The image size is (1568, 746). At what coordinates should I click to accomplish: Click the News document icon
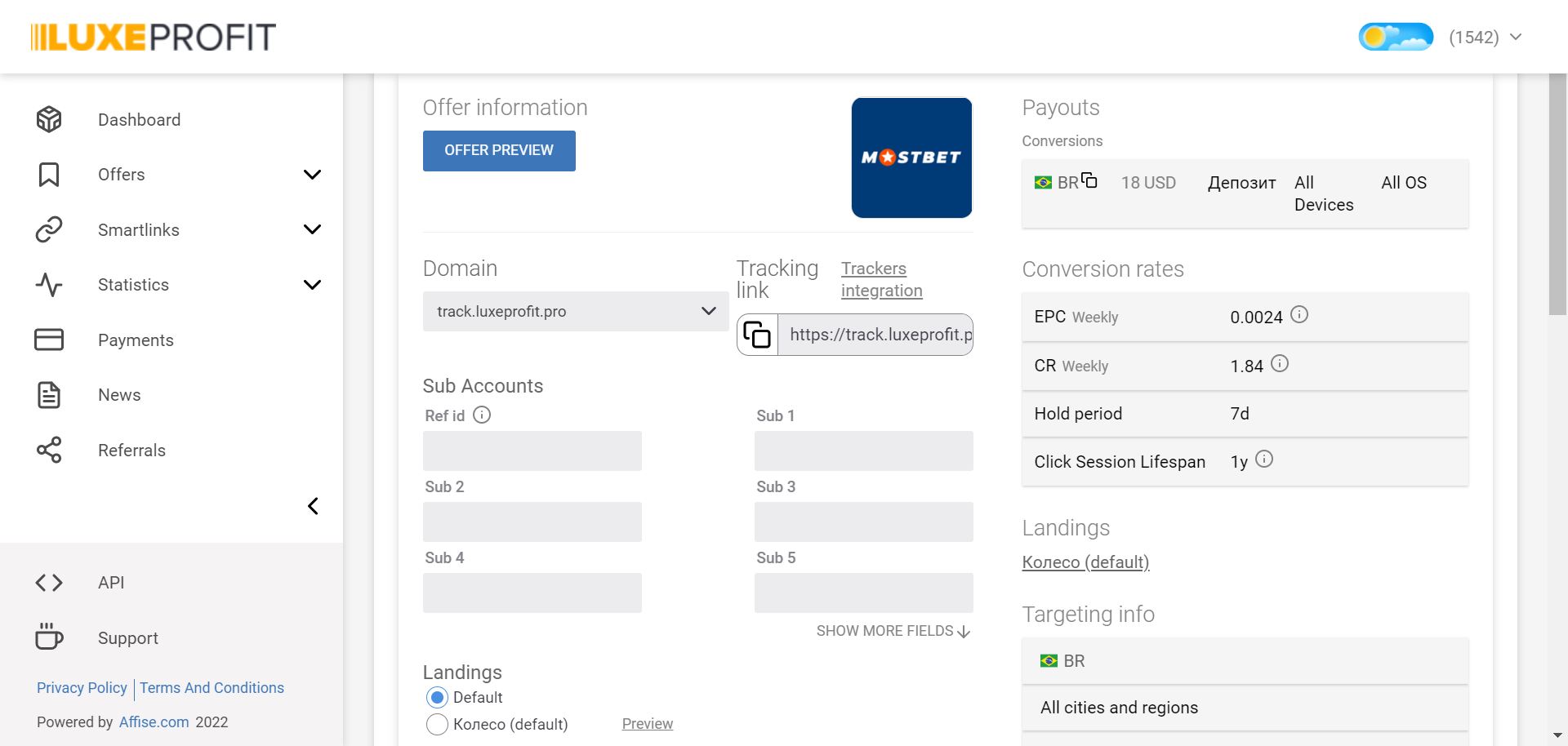tap(49, 395)
